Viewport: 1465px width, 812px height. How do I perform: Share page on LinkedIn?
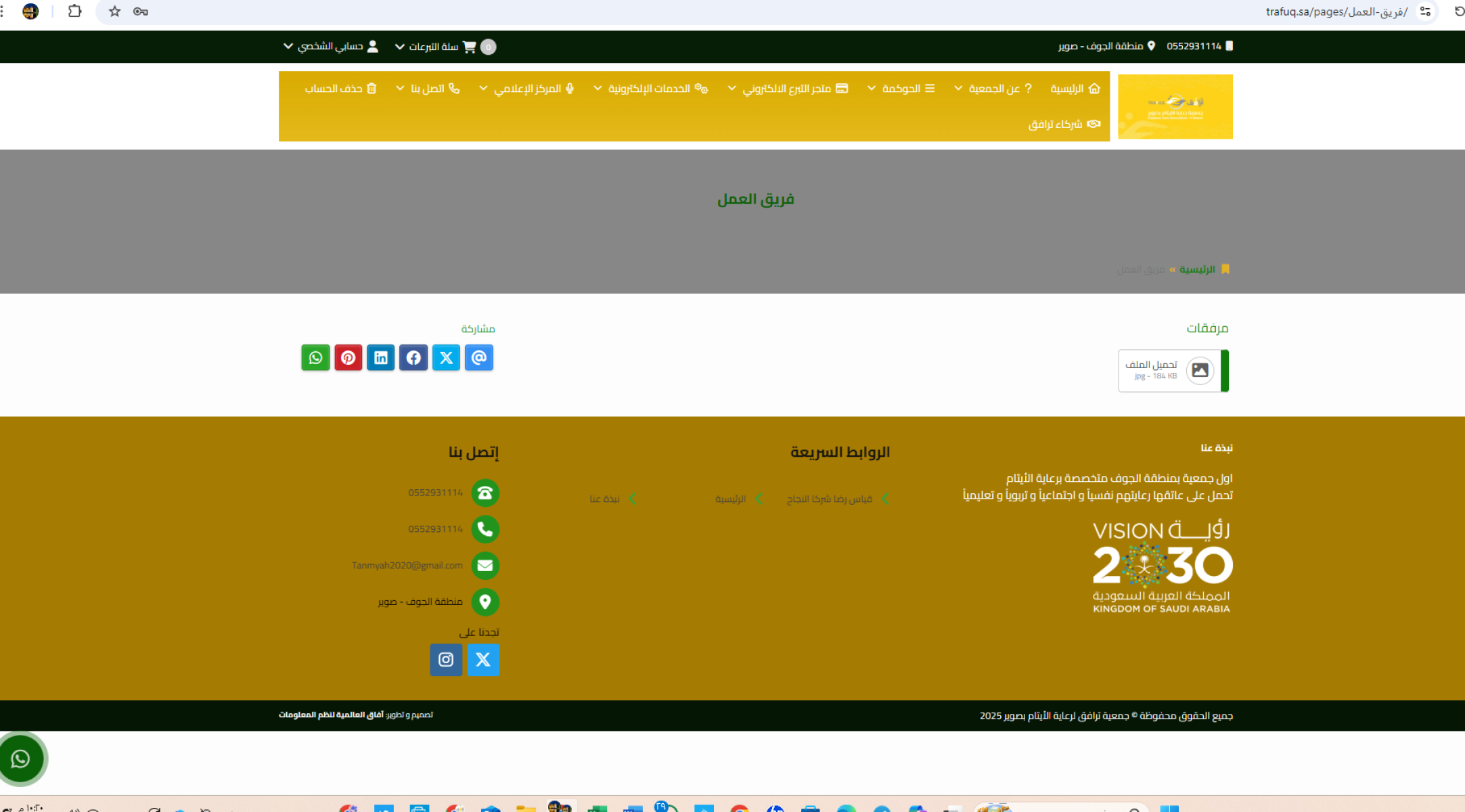tap(380, 357)
